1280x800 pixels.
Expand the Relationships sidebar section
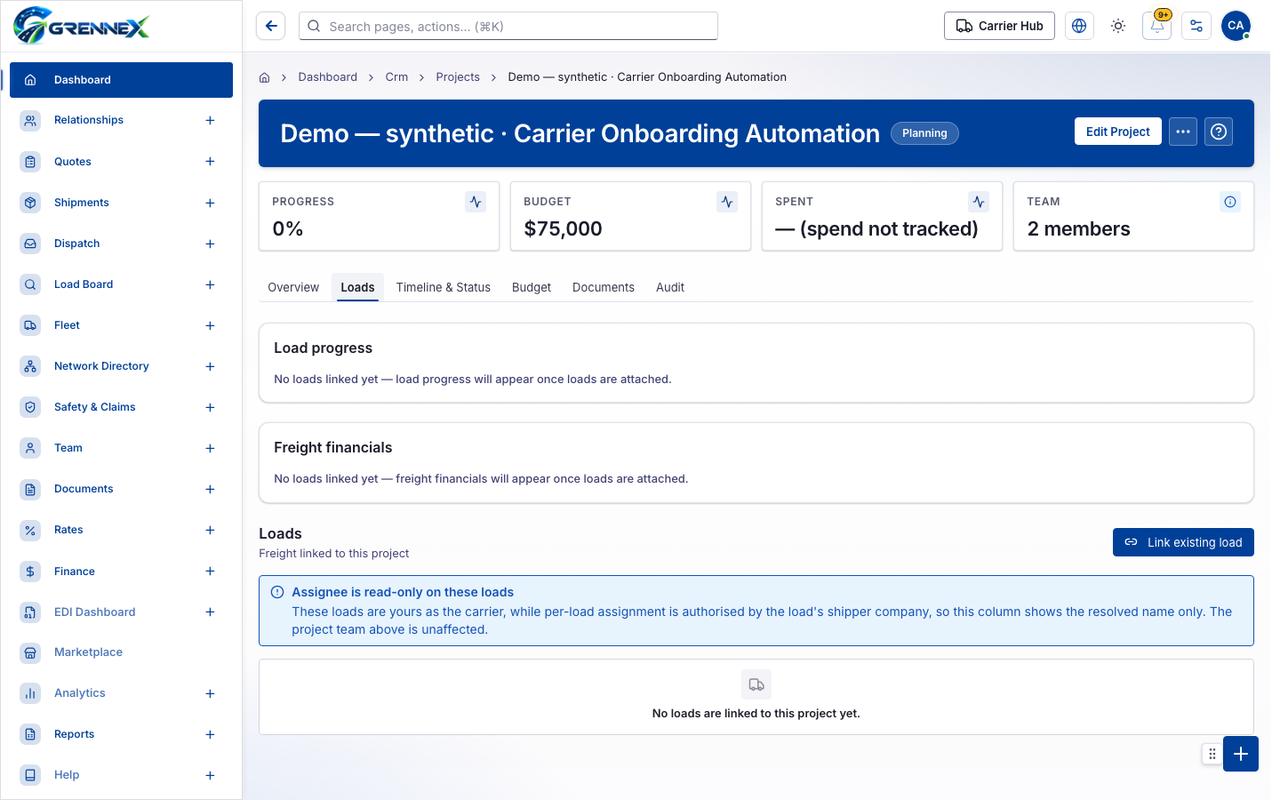click(210, 120)
